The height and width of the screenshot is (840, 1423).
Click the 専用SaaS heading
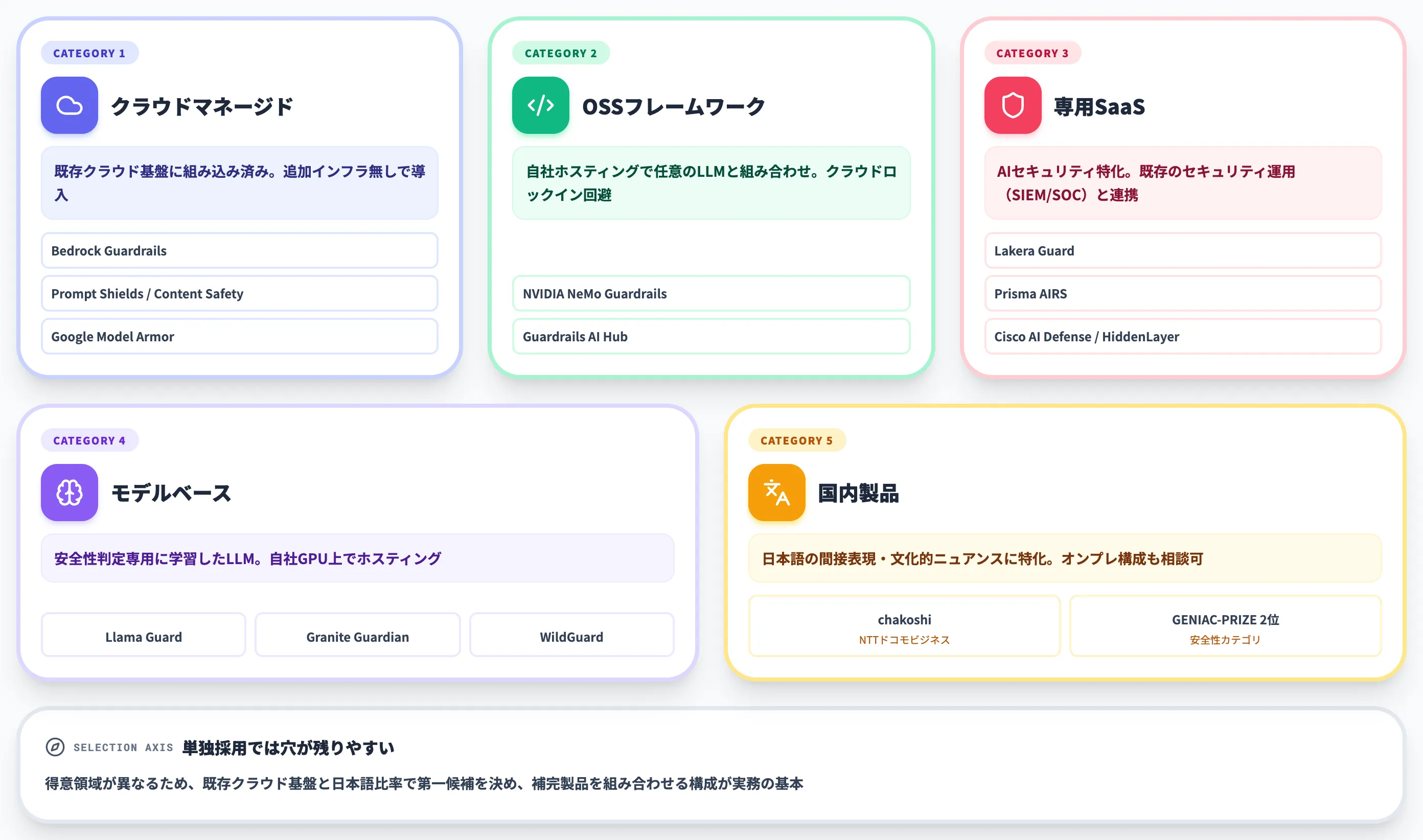tap(1099, 106)
